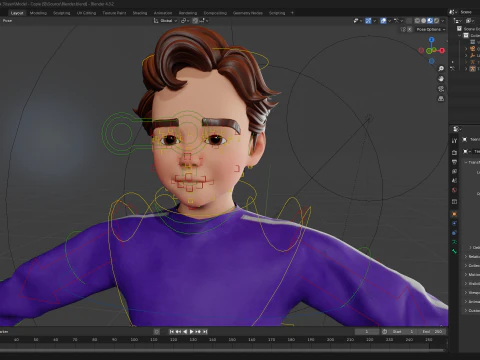This screenshot has width=480, height=360.
Task: Open the Output properties tab
Action: coord(454,162)
